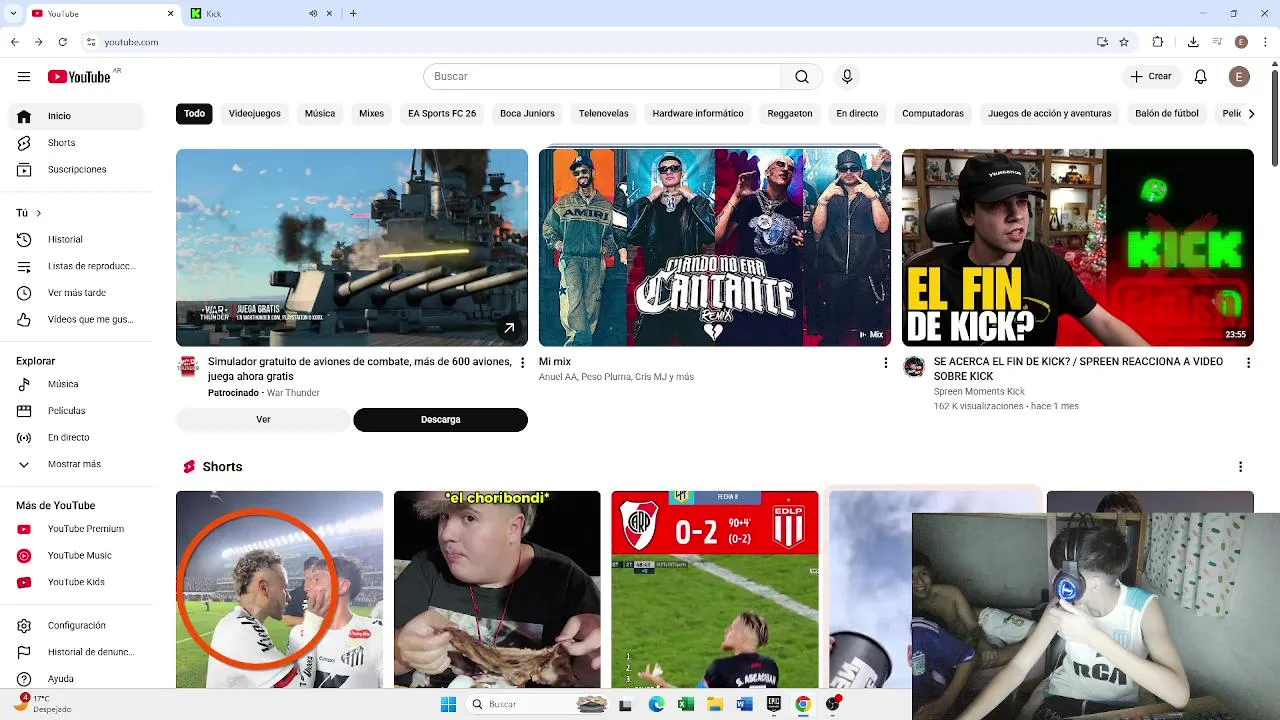Open the 0-2 football score Short

coord(715,589)
